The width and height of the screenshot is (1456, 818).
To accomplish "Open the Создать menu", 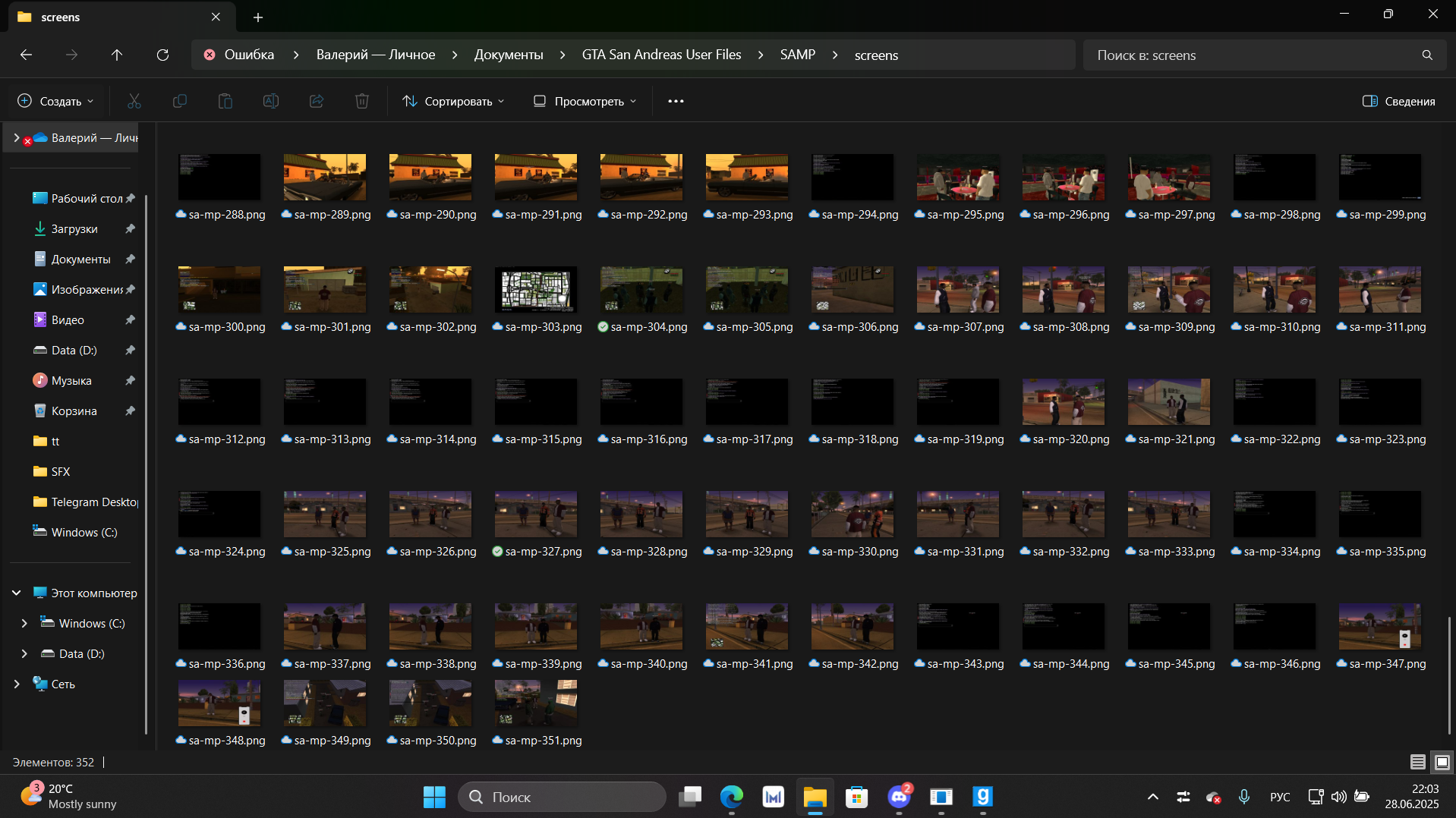I will pyautogui.click(x=56, y=101).
